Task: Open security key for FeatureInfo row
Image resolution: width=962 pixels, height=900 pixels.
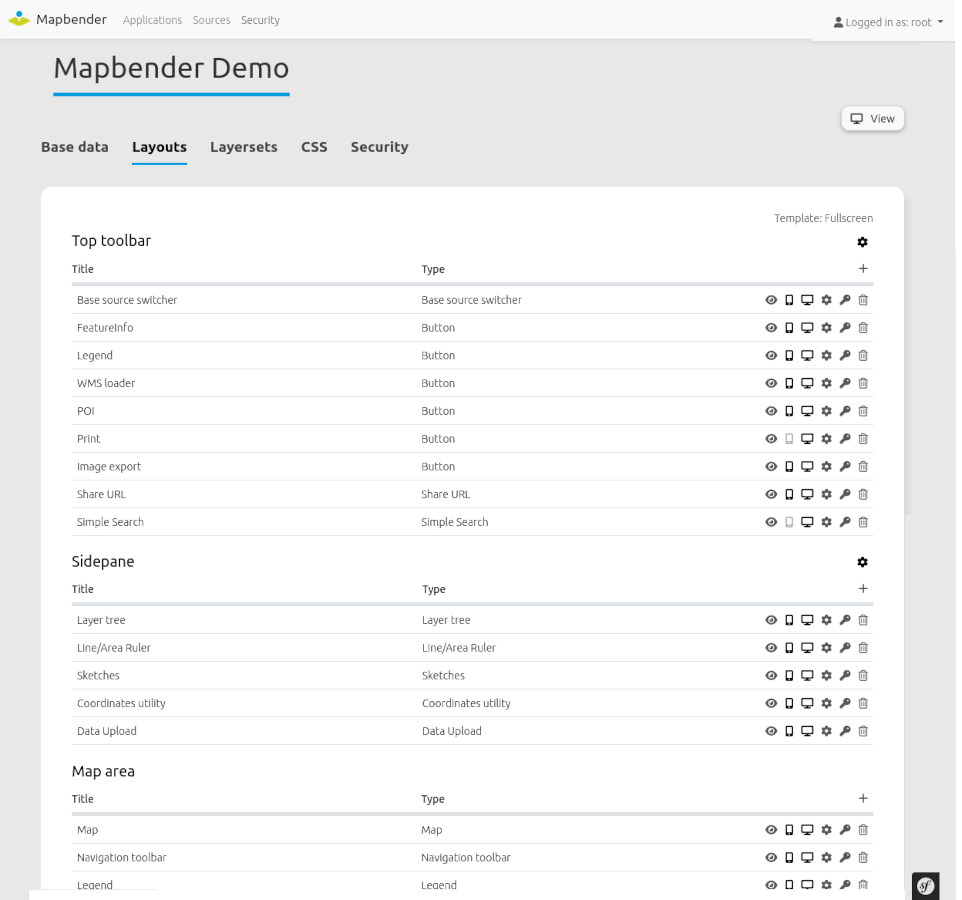Action: pyautogui.click(x=845, y=328)
